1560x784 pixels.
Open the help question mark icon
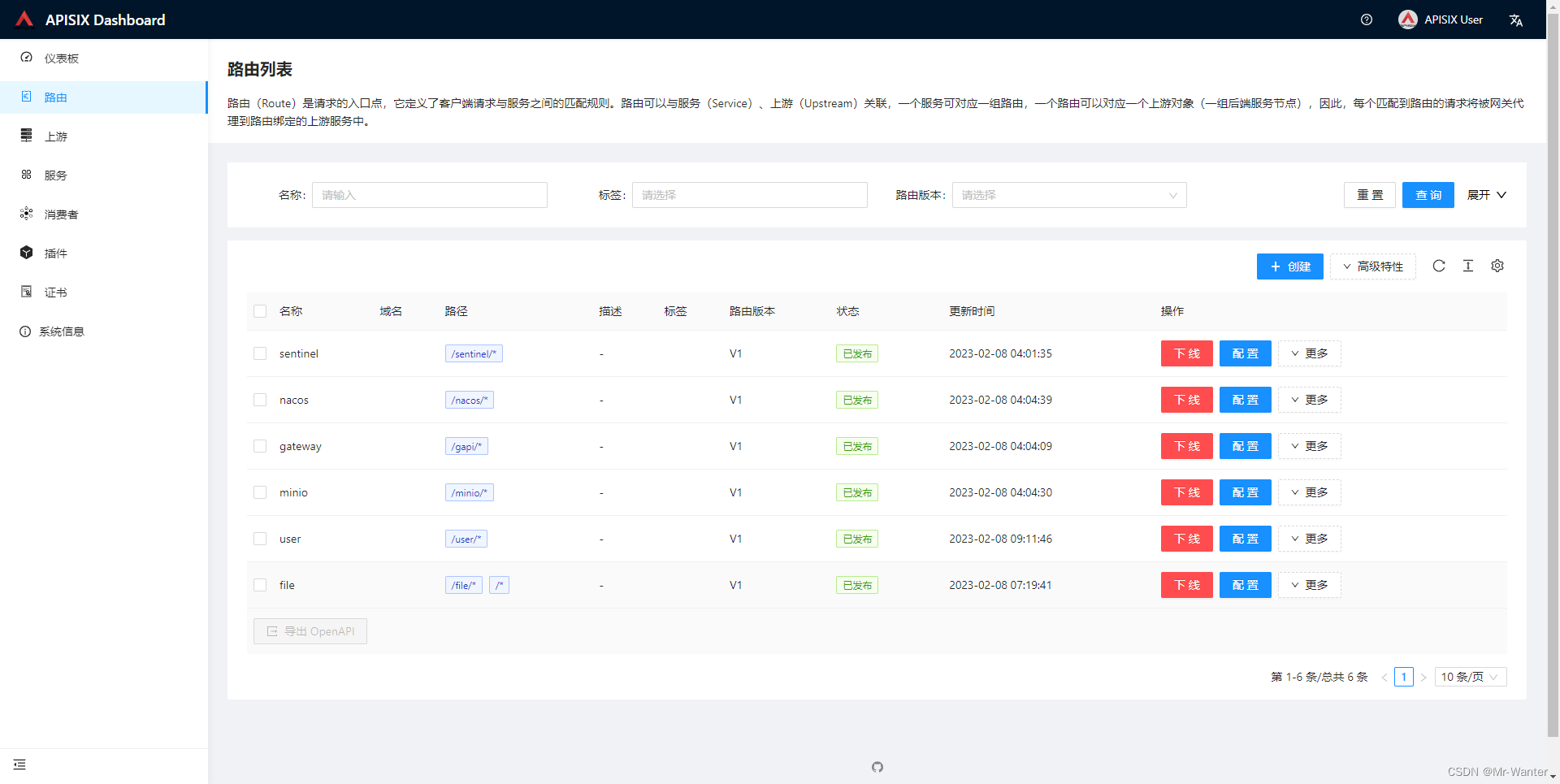point(1367,19)
